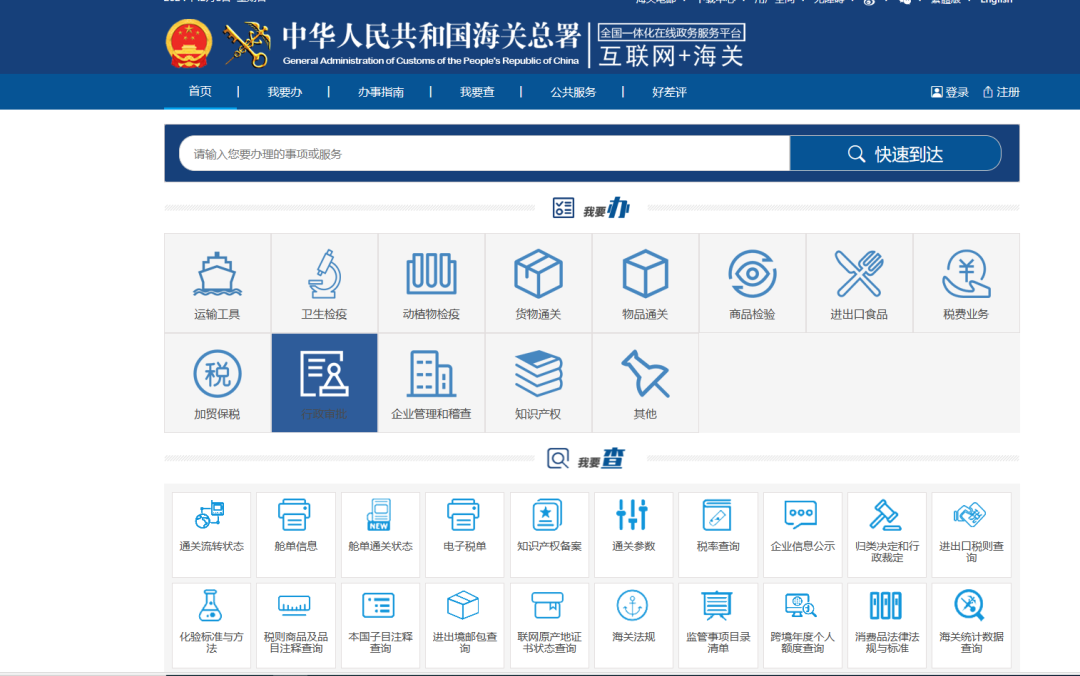
Task: Switch to the 公共服务 tab
Action: [x=573, y=91]
